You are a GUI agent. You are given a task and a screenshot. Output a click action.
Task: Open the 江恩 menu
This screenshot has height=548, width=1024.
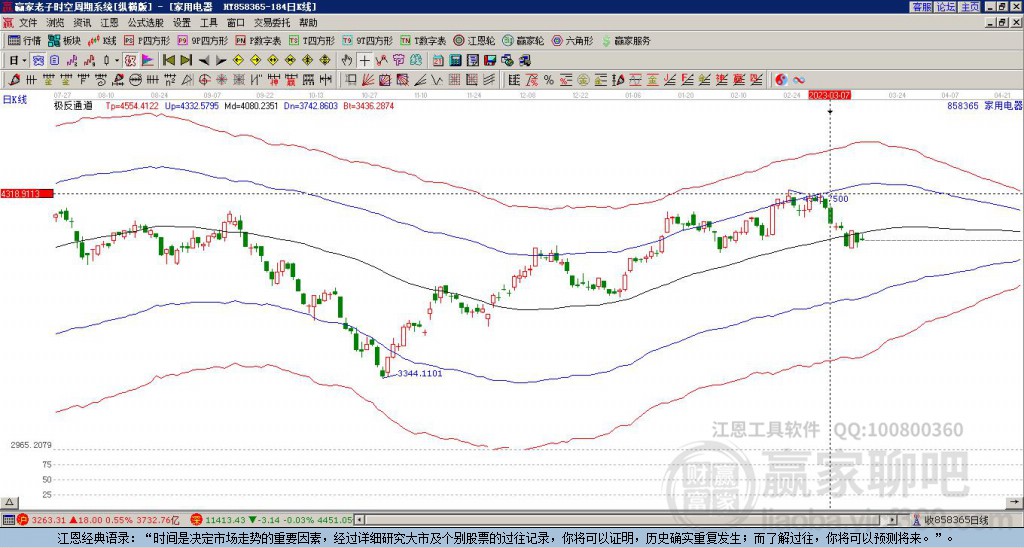click(110, 23)
